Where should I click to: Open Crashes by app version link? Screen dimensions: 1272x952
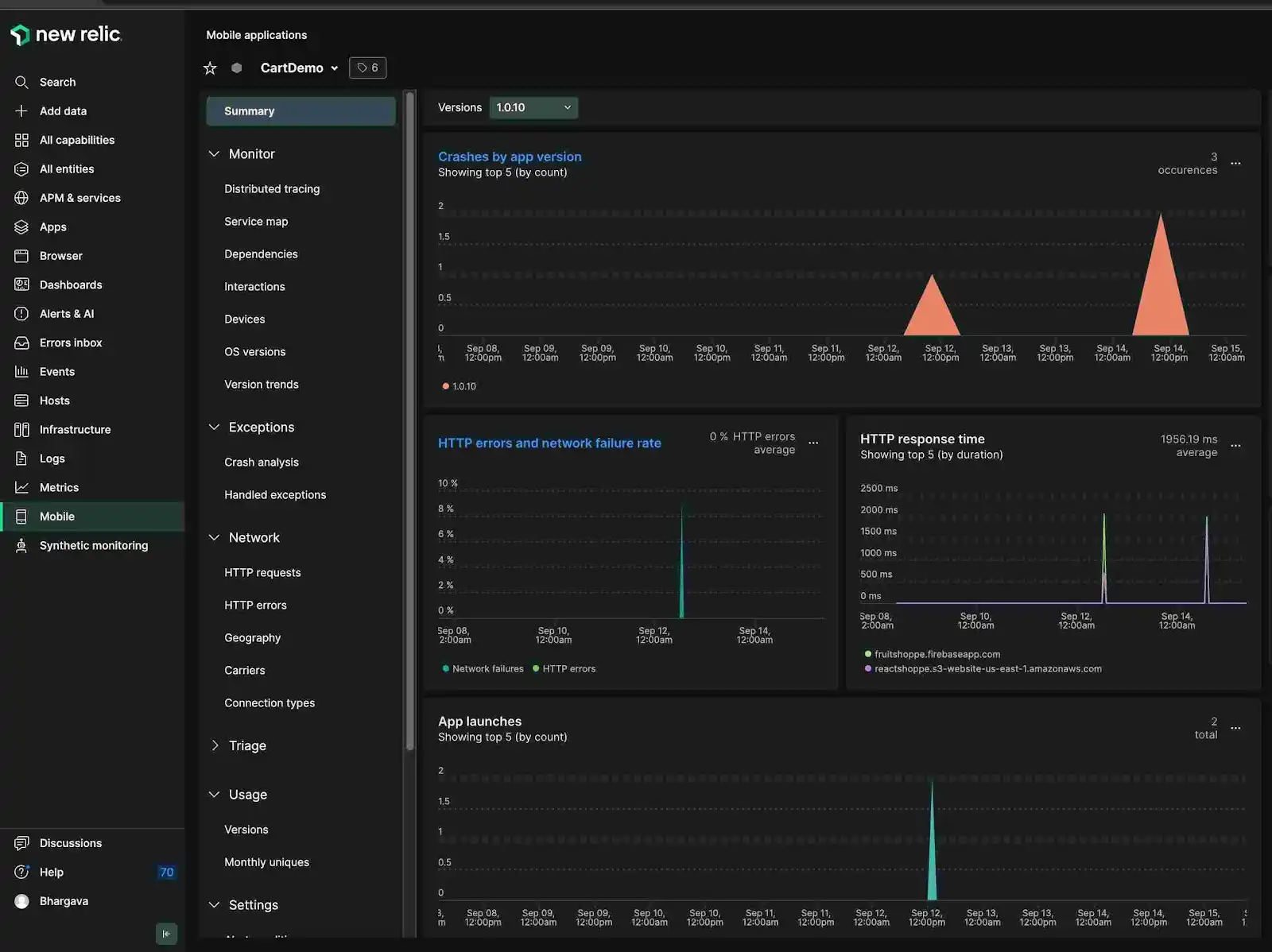(x=510, y=157)
